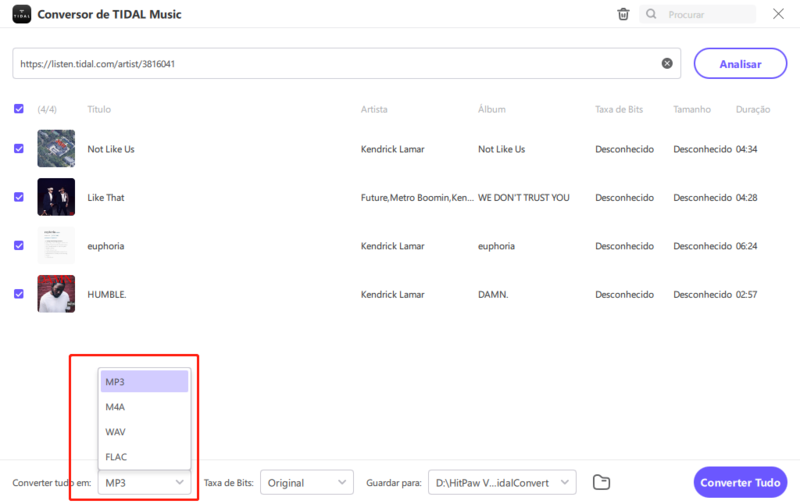Choose FLAC from the format list
This screenshot has height=504, width=800.
pyautogui.click(x=144, y=457)
